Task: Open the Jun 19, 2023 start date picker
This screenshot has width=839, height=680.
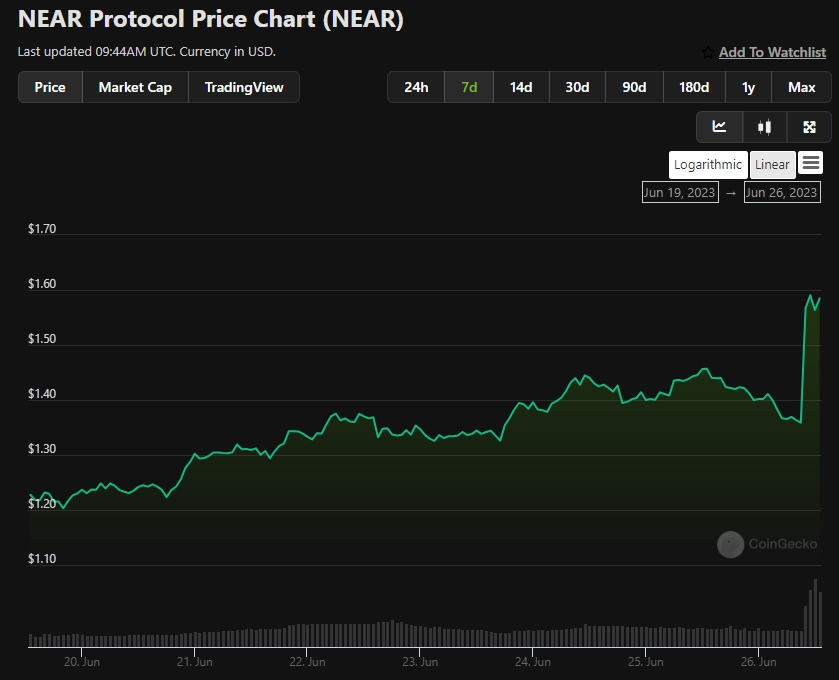Action: point(680,193)
